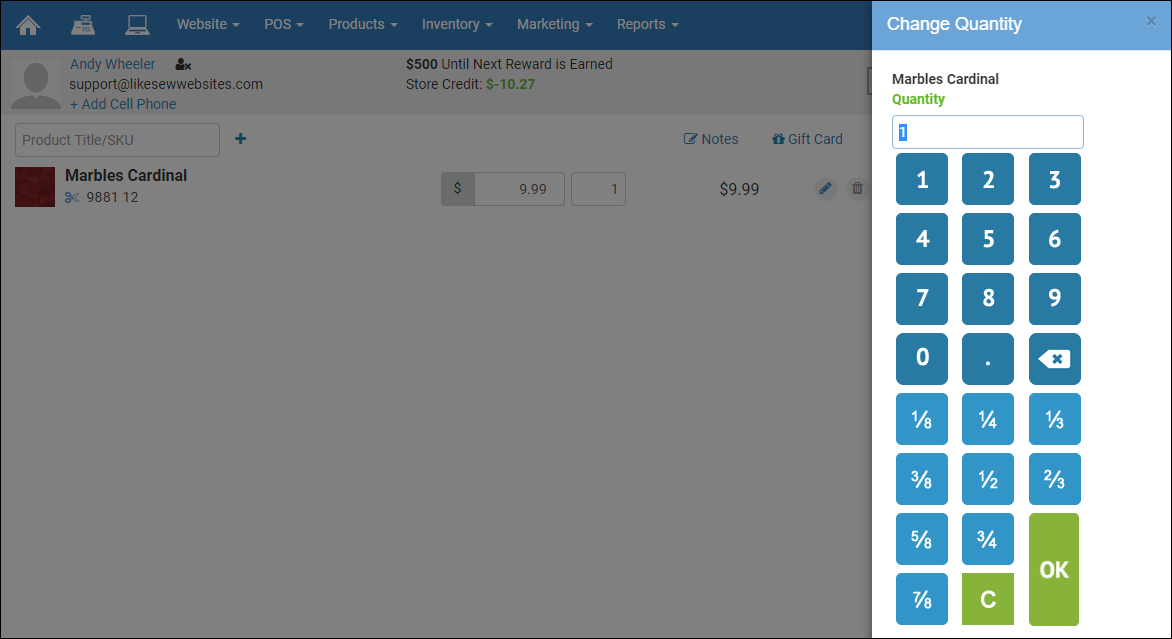Click the remove customer icon
Image resolution: width=1172 pixels, height=639 pixels.
[183, 65]
